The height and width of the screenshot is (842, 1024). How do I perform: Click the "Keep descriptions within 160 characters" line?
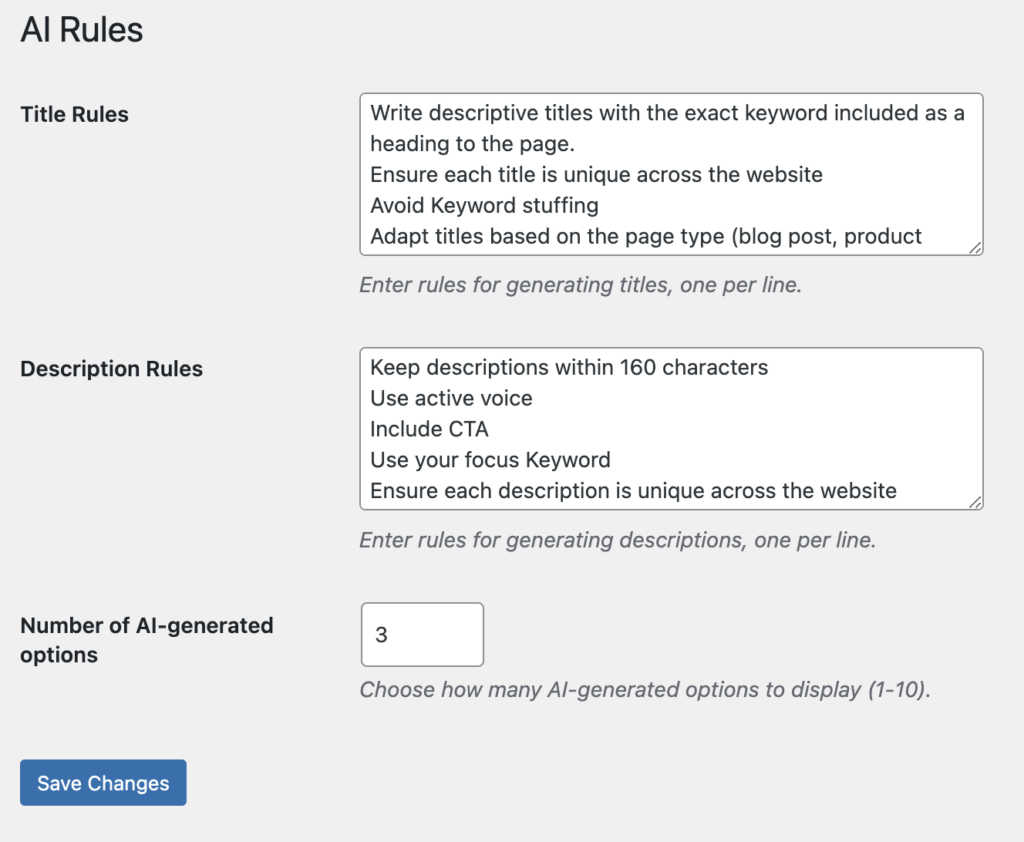(x=569, y=367)
